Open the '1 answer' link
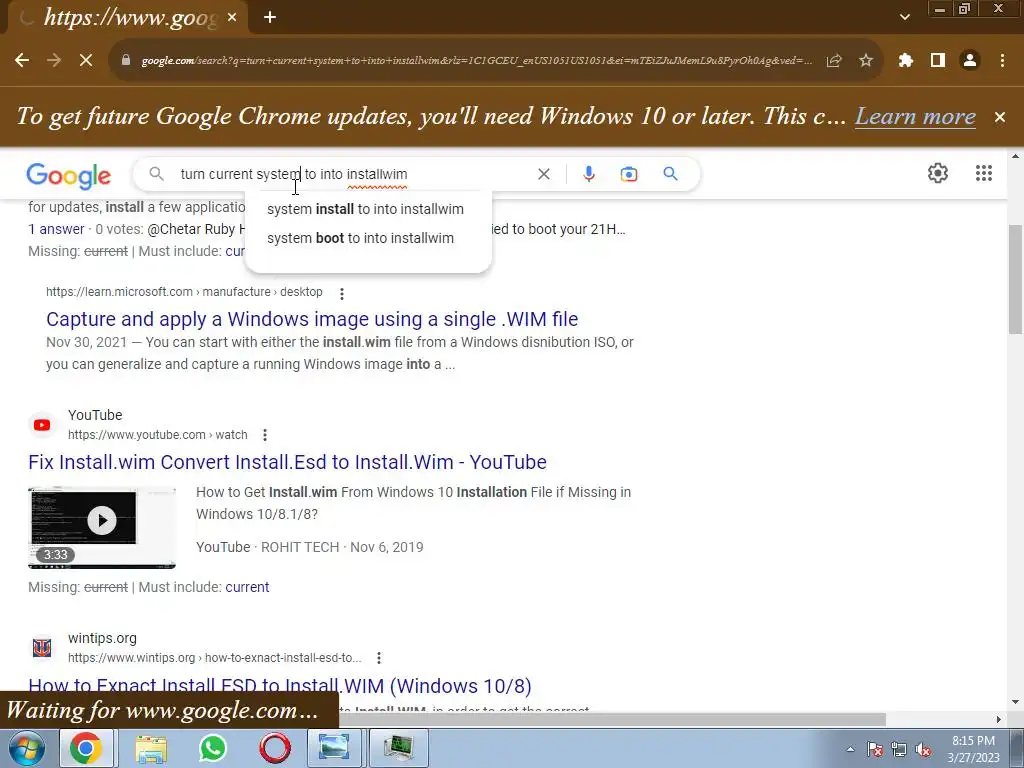Image resolution: width=1024 pixels, height=768 pixels. coord(56,229)
